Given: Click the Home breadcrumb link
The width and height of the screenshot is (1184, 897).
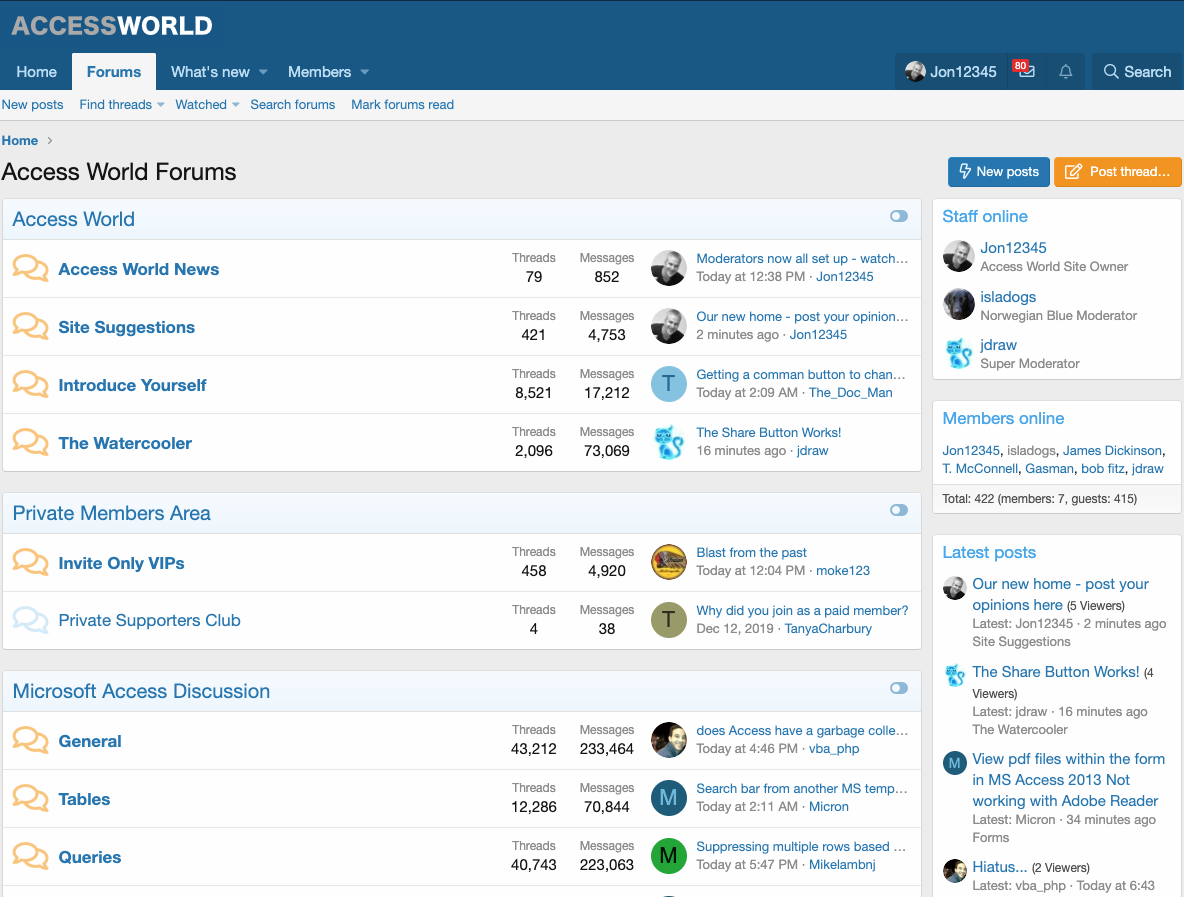Looking at the screenshot, I should [x=20, y=140].
